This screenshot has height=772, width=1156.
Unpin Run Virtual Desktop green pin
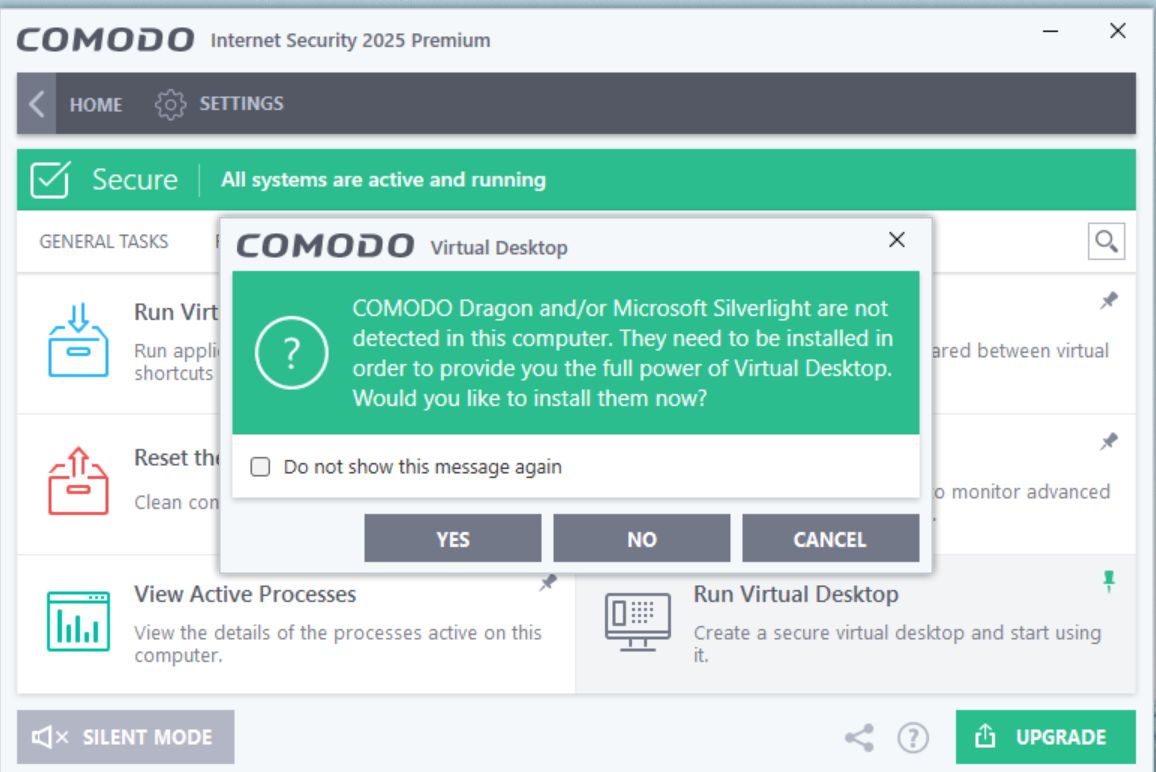[1108, 581]
